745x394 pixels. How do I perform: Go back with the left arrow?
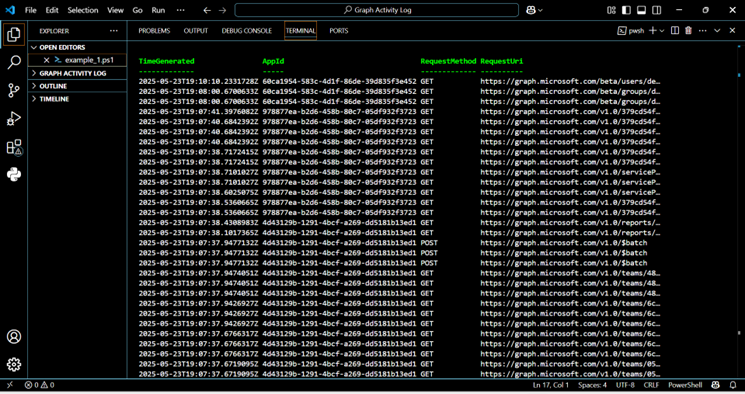pos(207,10)
